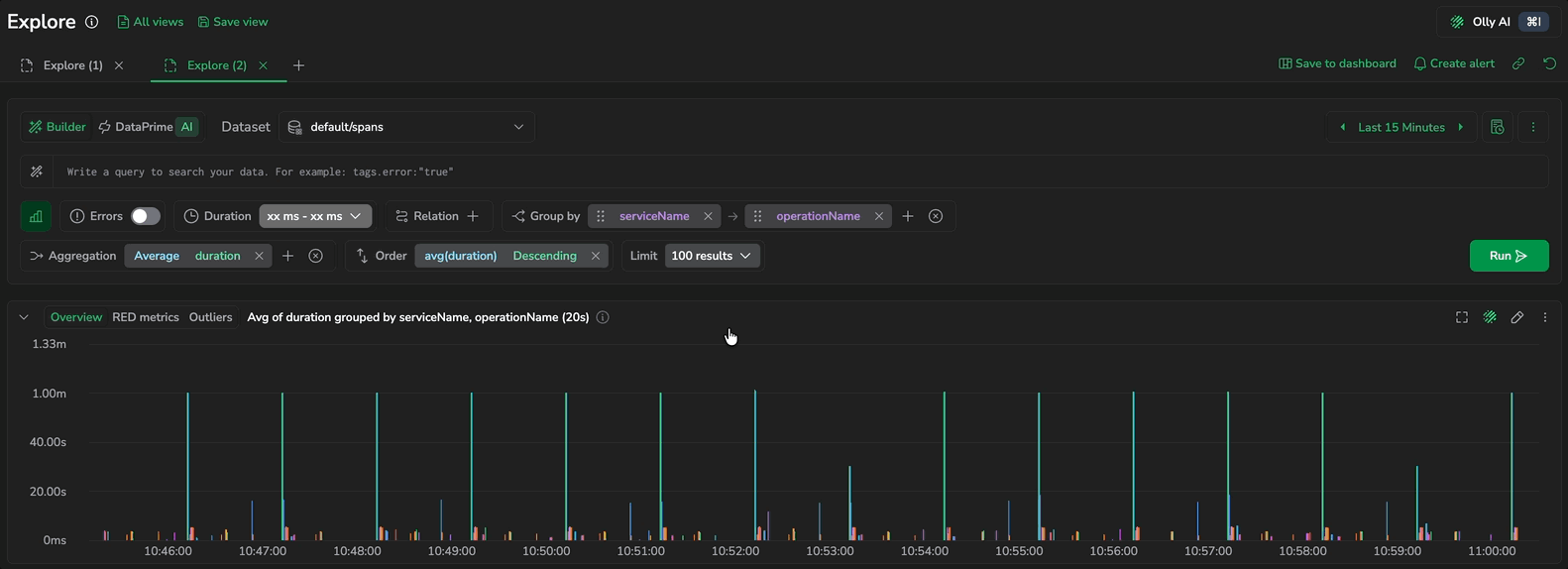Switch to Builder mode

57,127
